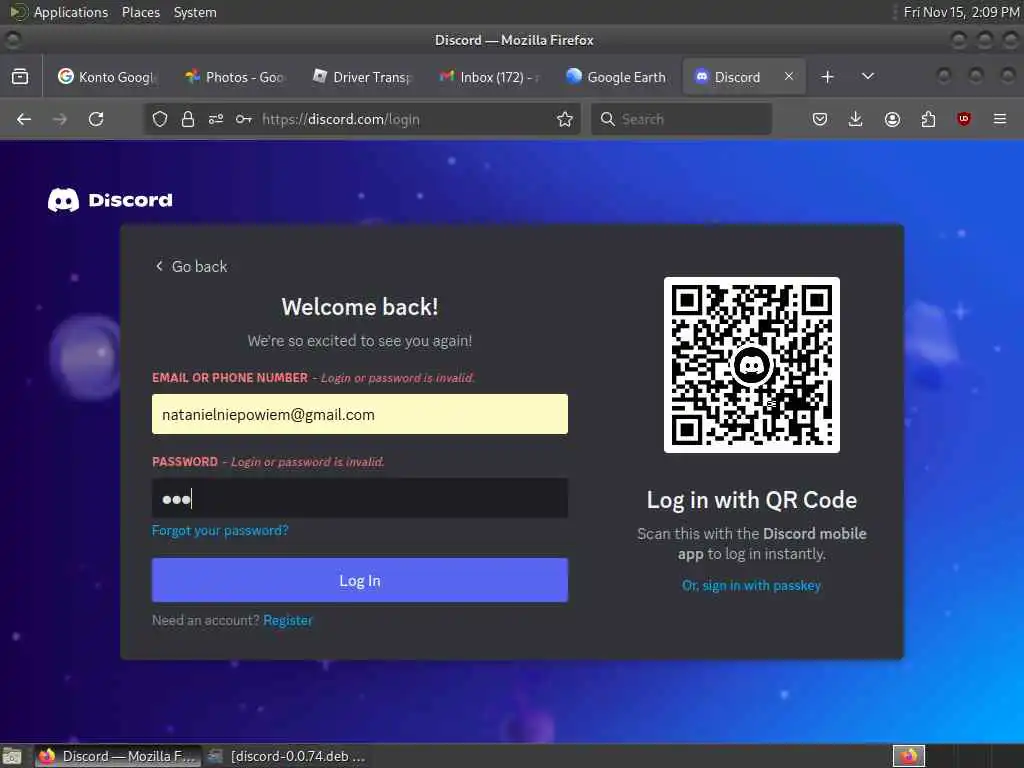Open the uBlock Origin extension icon
The height and width of the screenshot is (768, 1024).
tap(964, 119)
